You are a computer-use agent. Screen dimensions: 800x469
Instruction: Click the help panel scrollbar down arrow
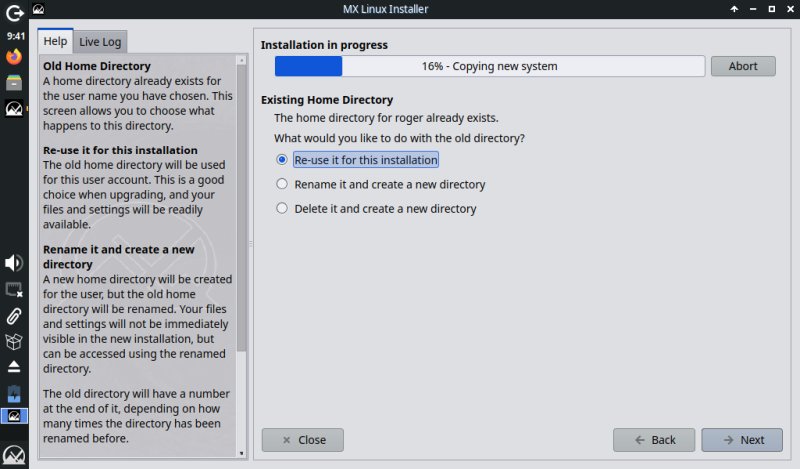point(241,453)
